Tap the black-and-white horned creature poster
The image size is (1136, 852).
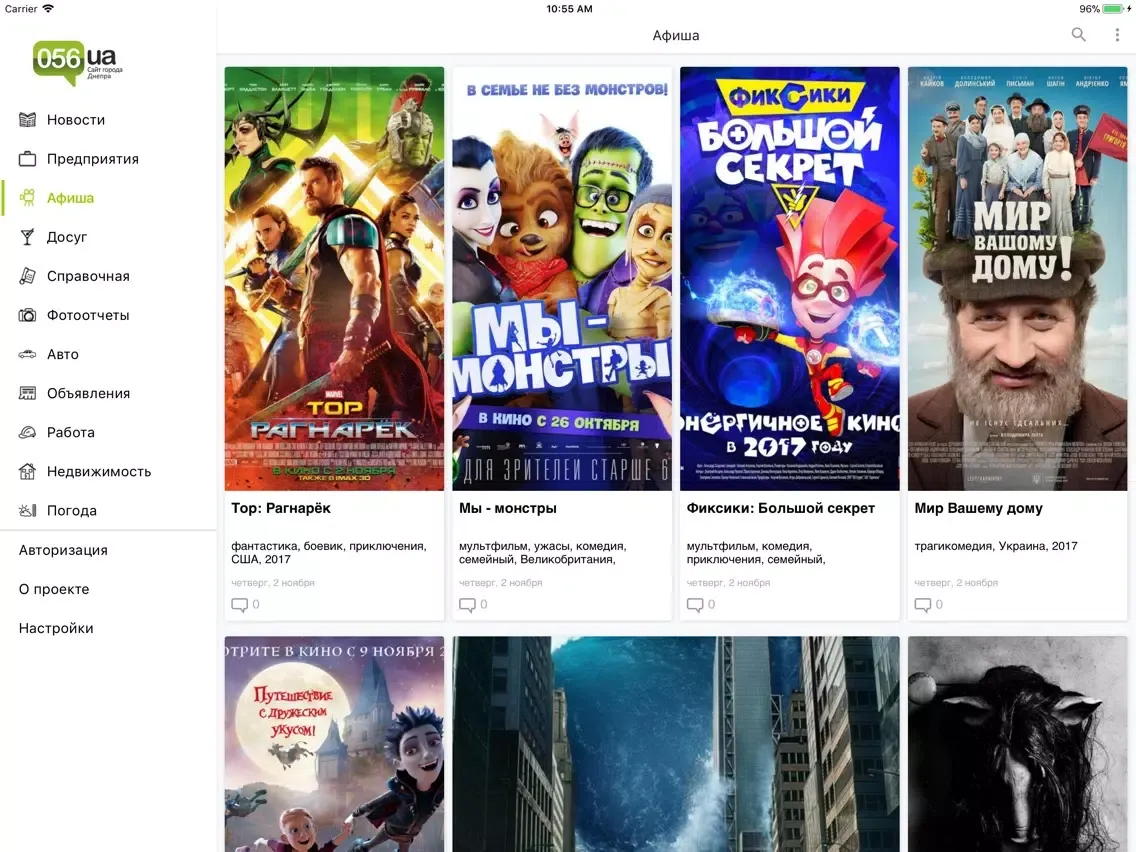(1017, 744)
